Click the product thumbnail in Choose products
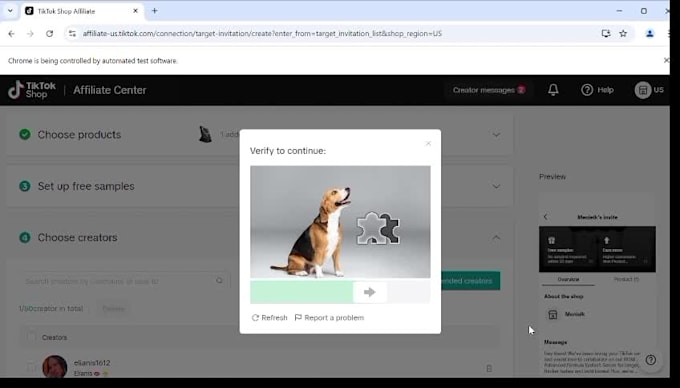680x388 pixels. click(205, 134)
